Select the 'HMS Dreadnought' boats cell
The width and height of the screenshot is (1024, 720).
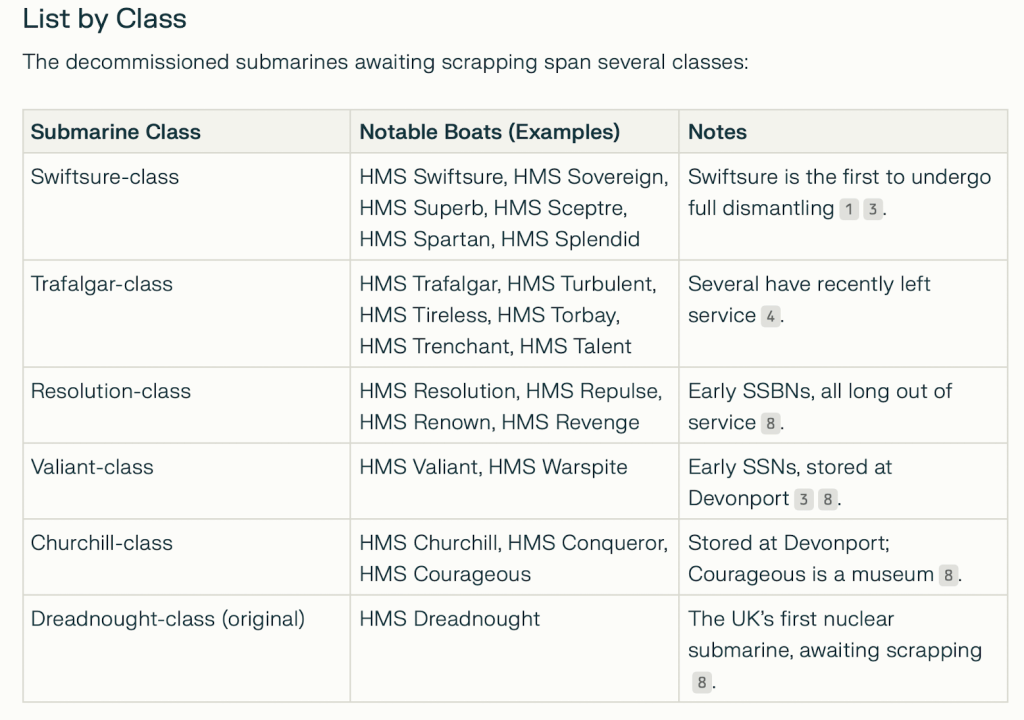449,619
